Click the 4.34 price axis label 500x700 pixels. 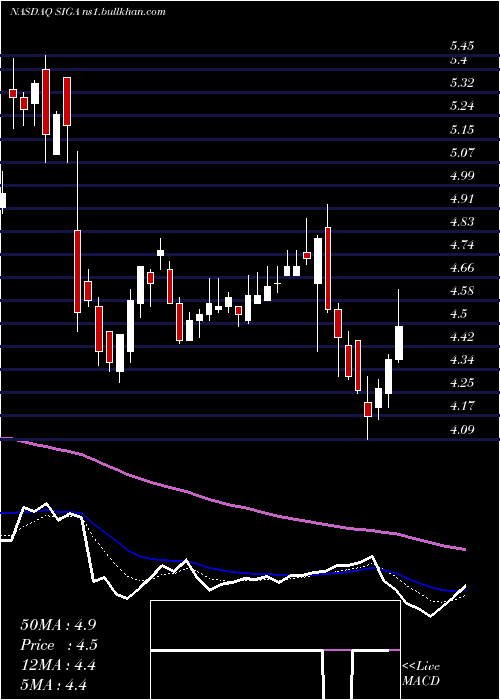point(462,360)
